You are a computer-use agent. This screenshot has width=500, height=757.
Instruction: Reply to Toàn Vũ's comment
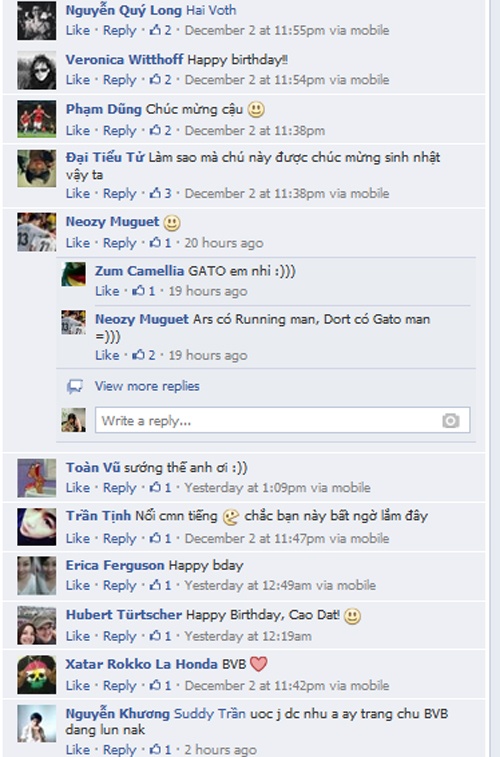pyautogui.click(x=120, y=488)
